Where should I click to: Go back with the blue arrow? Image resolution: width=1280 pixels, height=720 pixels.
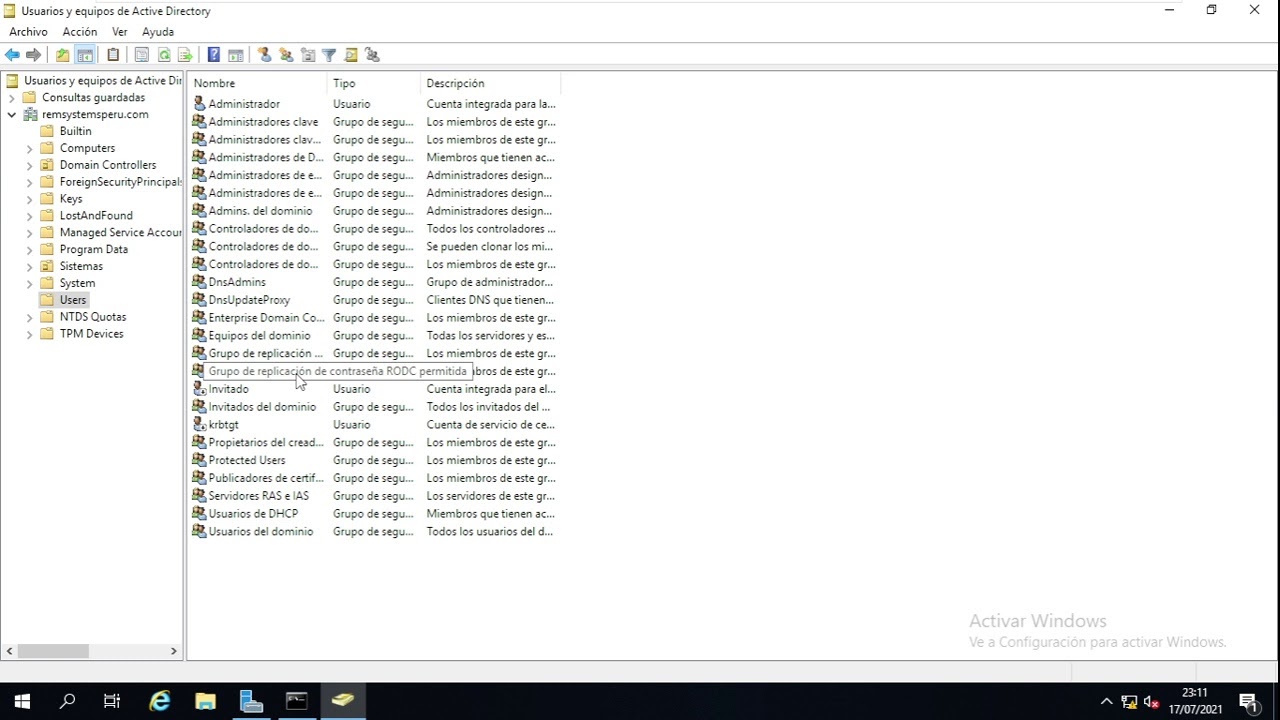(x=12, y=55)
